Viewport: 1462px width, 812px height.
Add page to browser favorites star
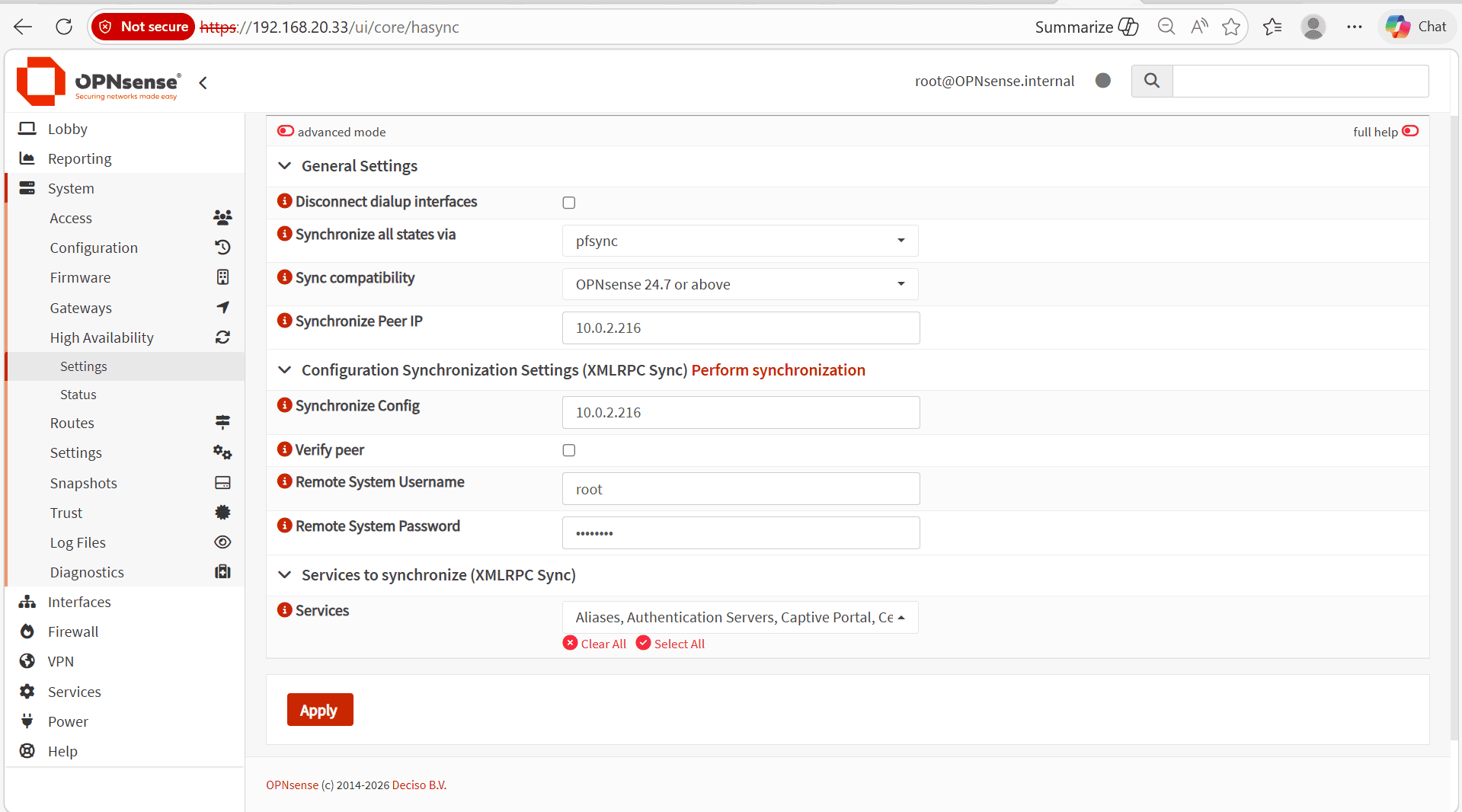pyautogui.click(x=1231, y=27)
